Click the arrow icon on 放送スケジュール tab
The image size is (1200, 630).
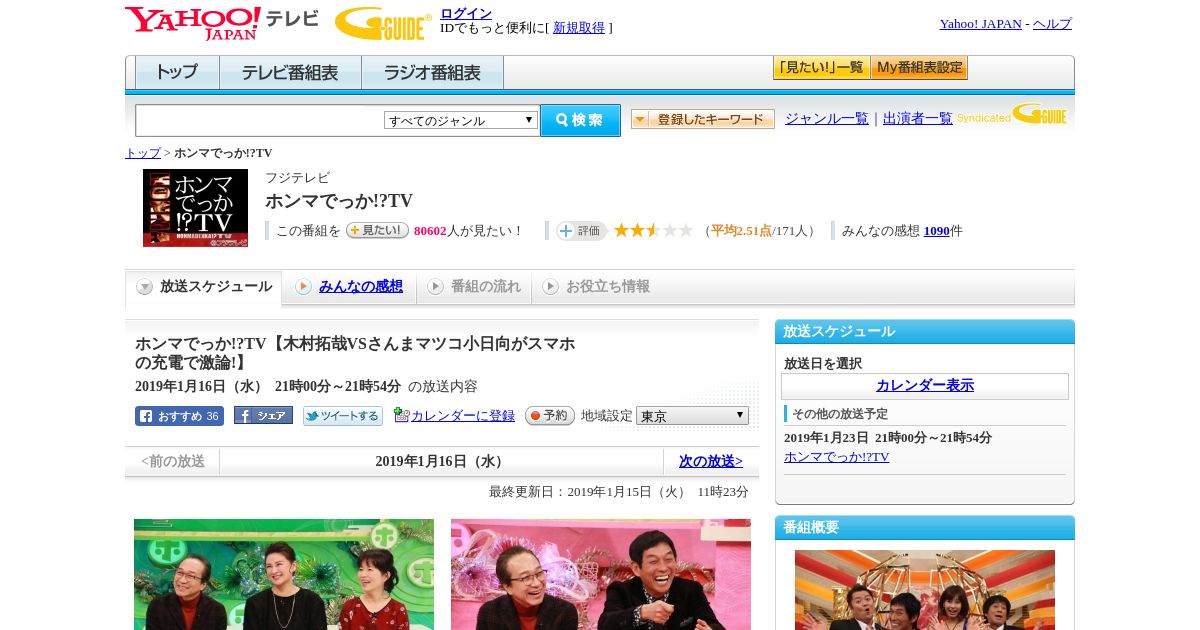pos(145,287)
